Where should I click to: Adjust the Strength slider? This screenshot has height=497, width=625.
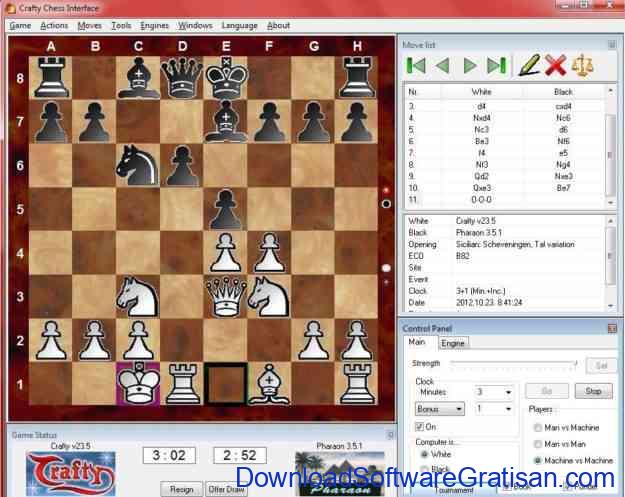[x=514, y=363]
